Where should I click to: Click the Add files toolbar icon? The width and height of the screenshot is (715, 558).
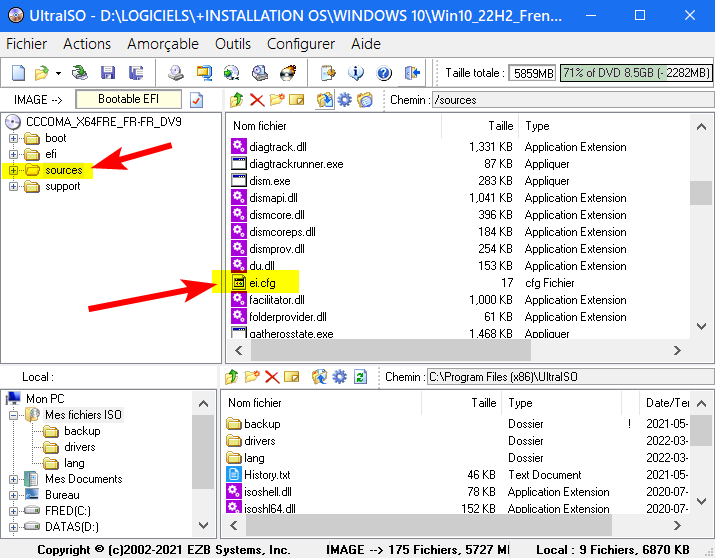[328, 73]
